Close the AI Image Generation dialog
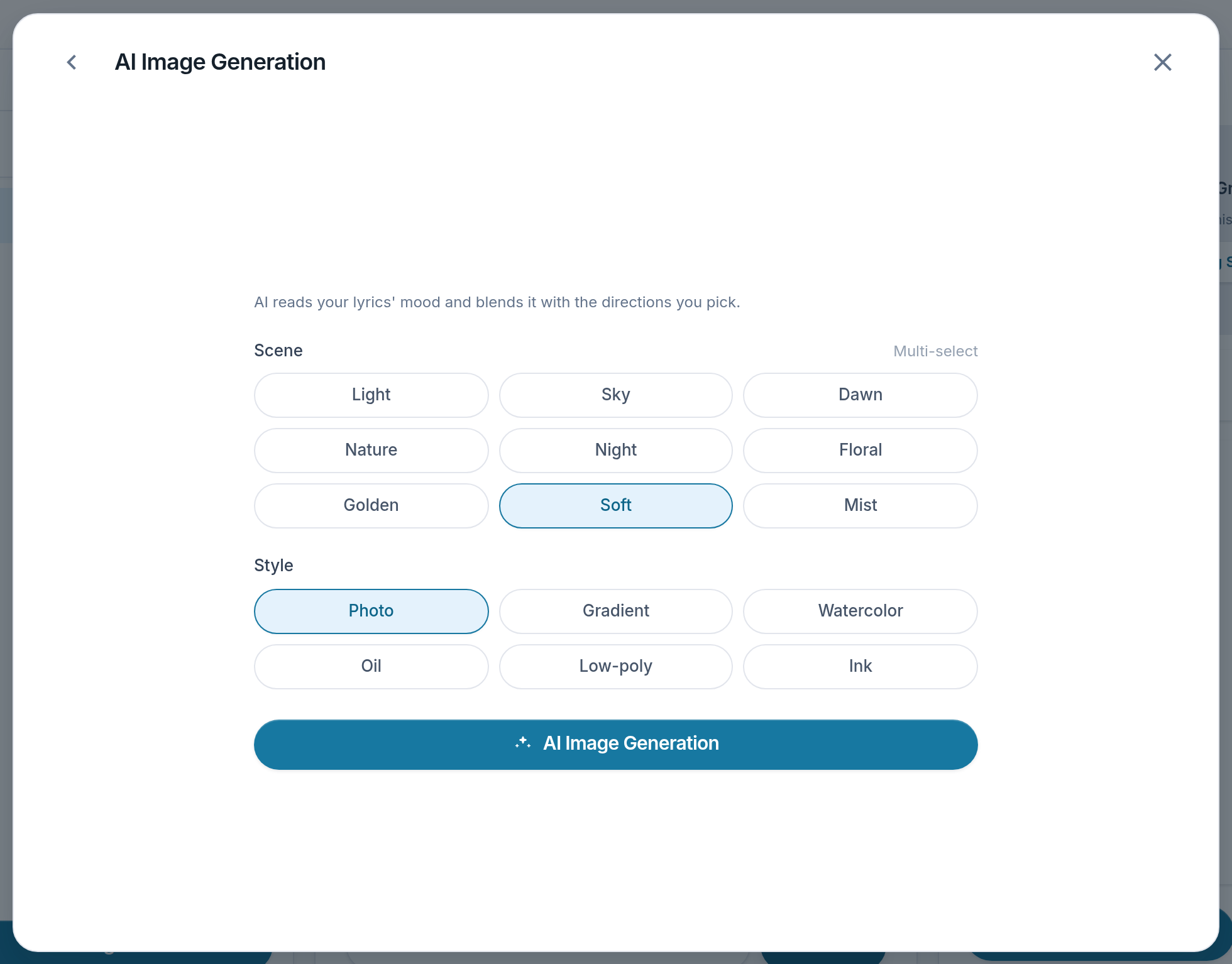The height and width of the screenshot is (964, 1232). click(1162, 62)
